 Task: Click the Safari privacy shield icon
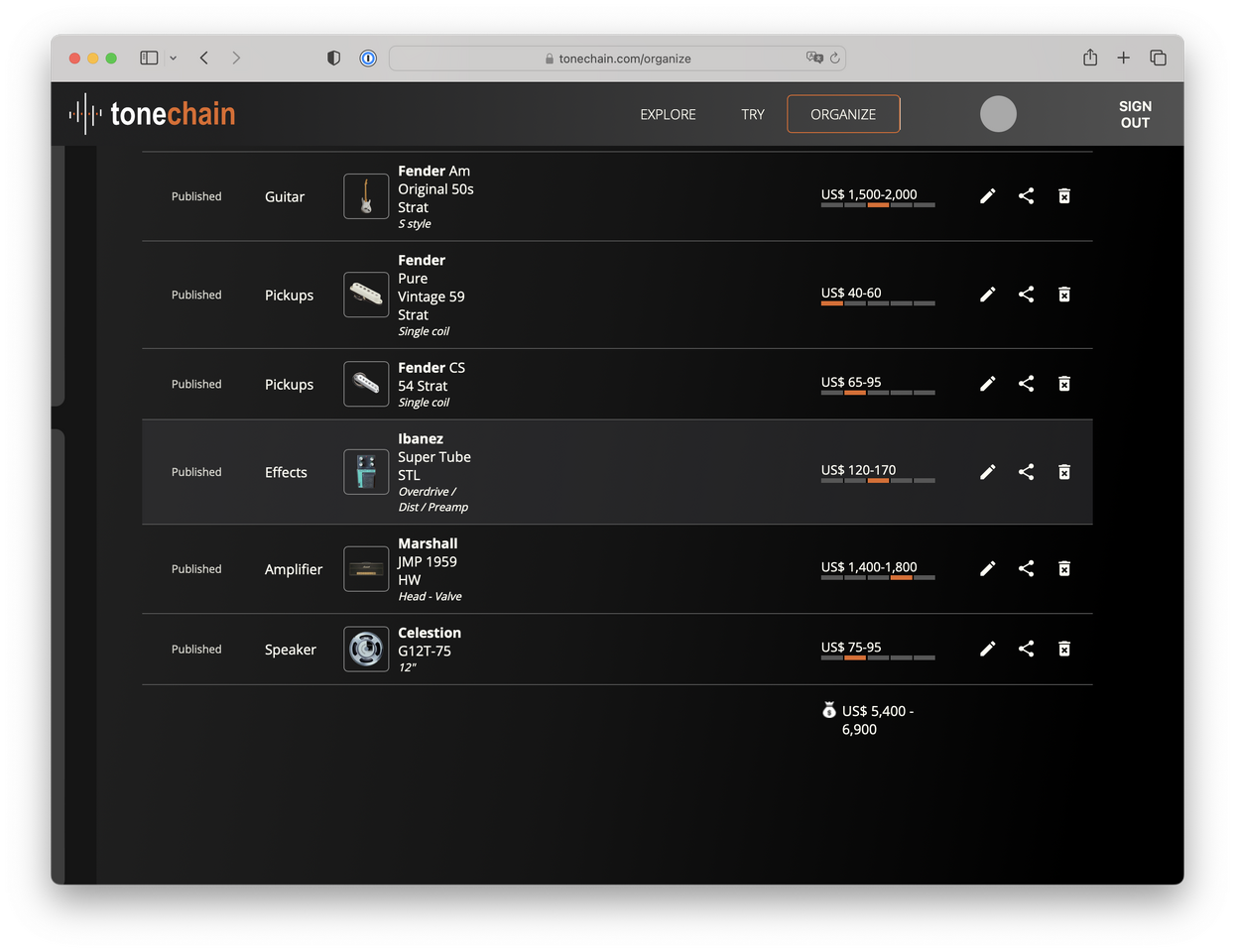click(x=333, y=59)
